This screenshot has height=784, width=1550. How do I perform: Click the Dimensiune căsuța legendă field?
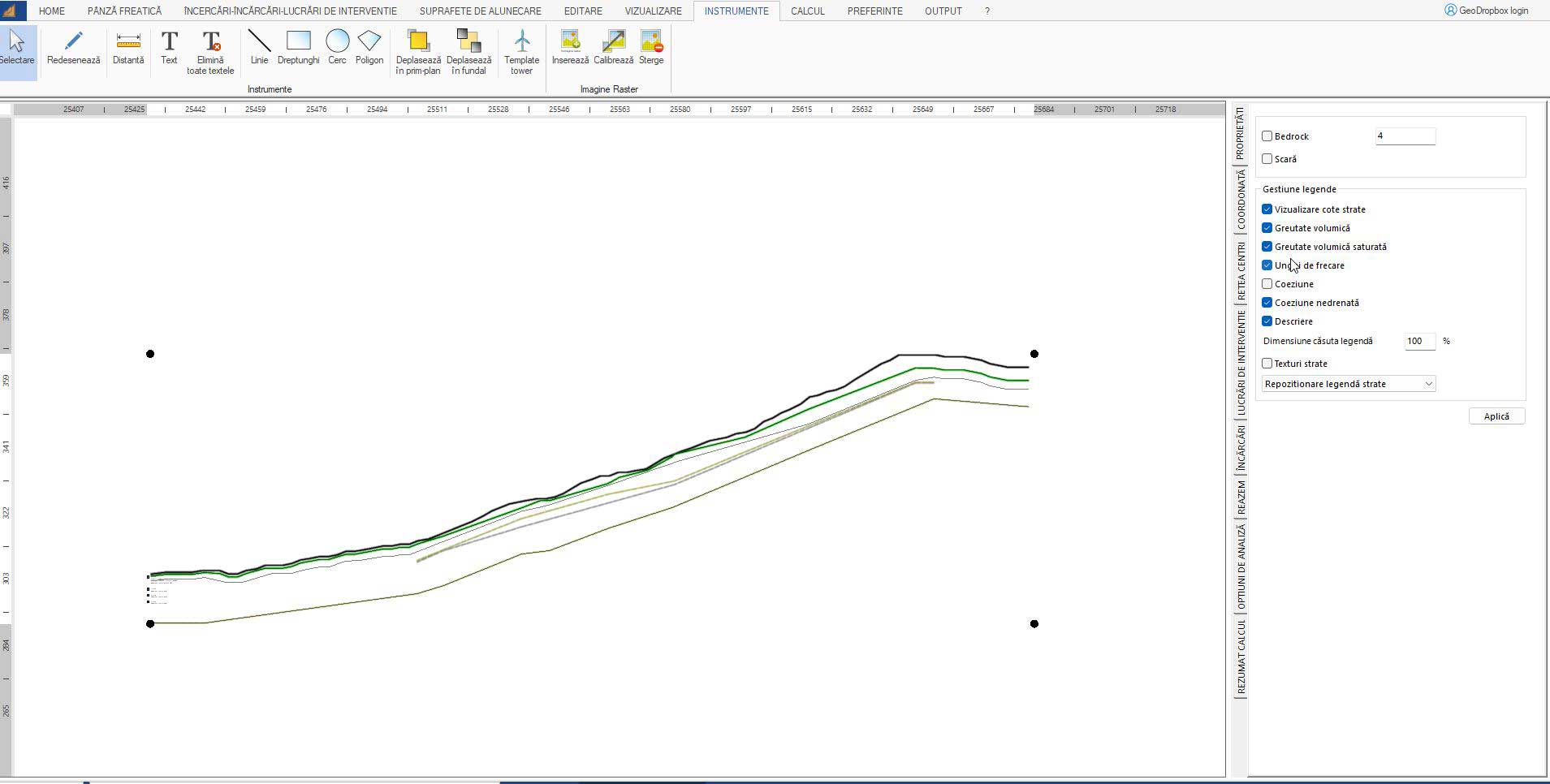(1419, 342)
